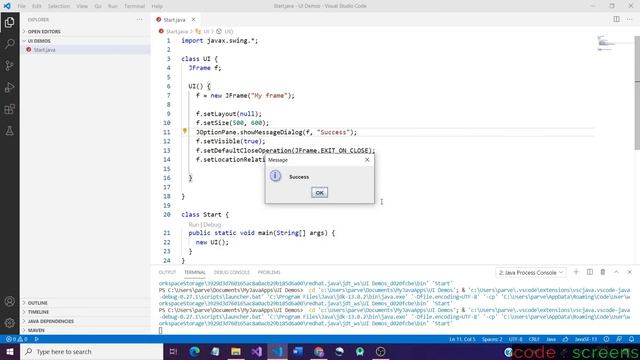640x360 pixels.
Task: Open the Help menu
Action: tap(157, 6)
